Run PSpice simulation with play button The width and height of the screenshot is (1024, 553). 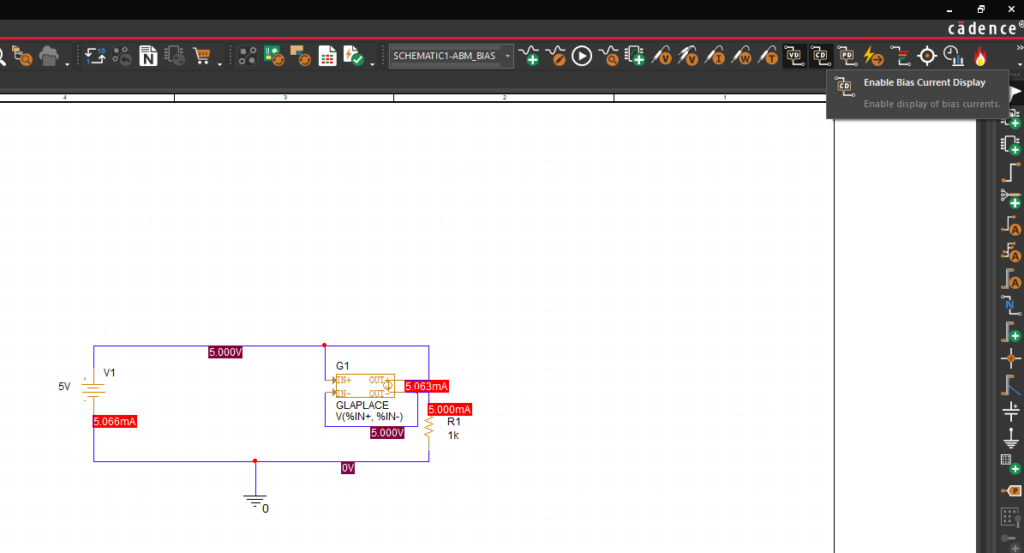(x=581, y=56)
